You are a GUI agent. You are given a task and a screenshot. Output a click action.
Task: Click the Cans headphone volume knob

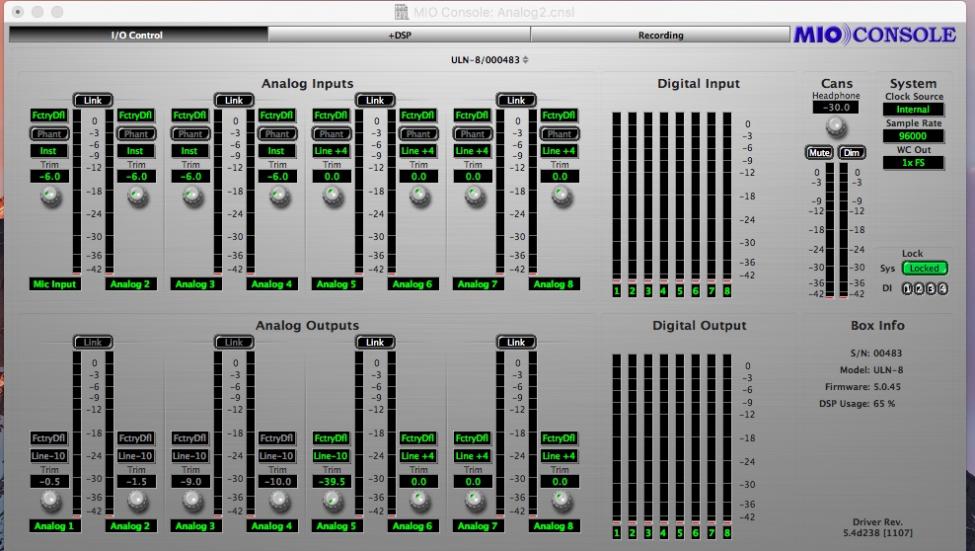coord(836,127)
